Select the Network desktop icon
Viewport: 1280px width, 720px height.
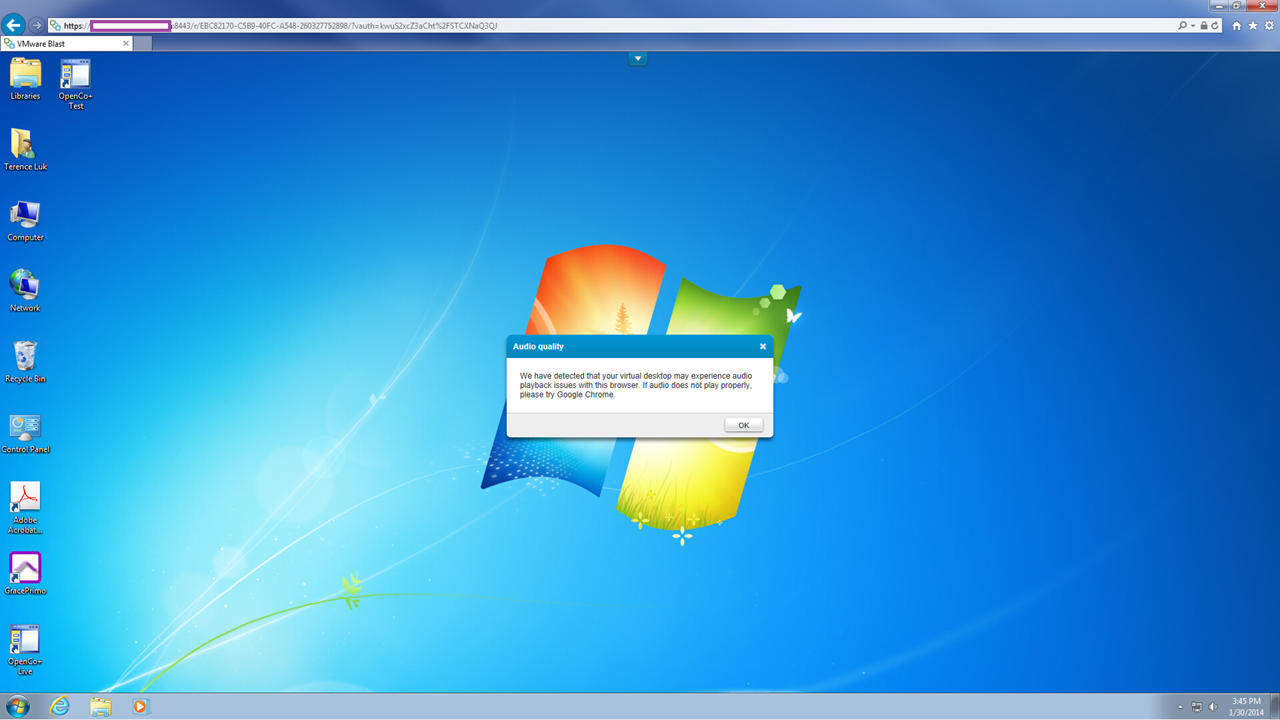click(25, 291)
